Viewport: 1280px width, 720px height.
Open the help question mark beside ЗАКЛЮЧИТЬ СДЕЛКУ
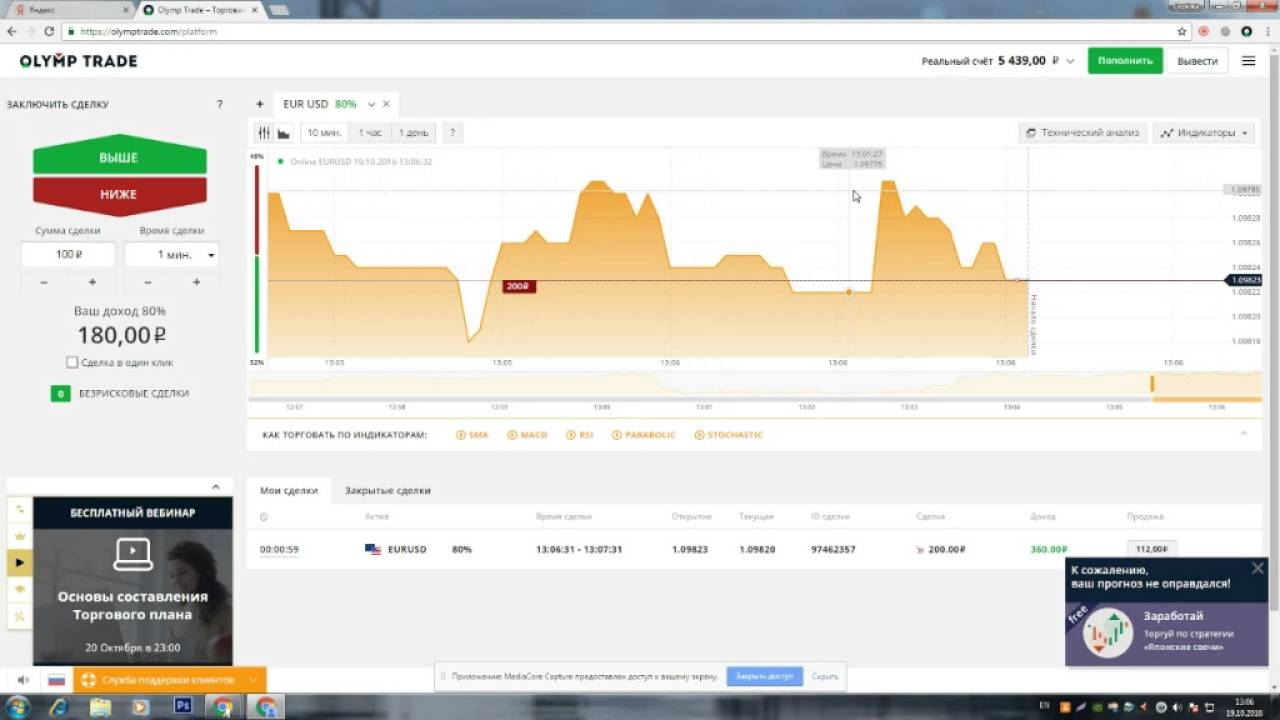coord(220,104)
